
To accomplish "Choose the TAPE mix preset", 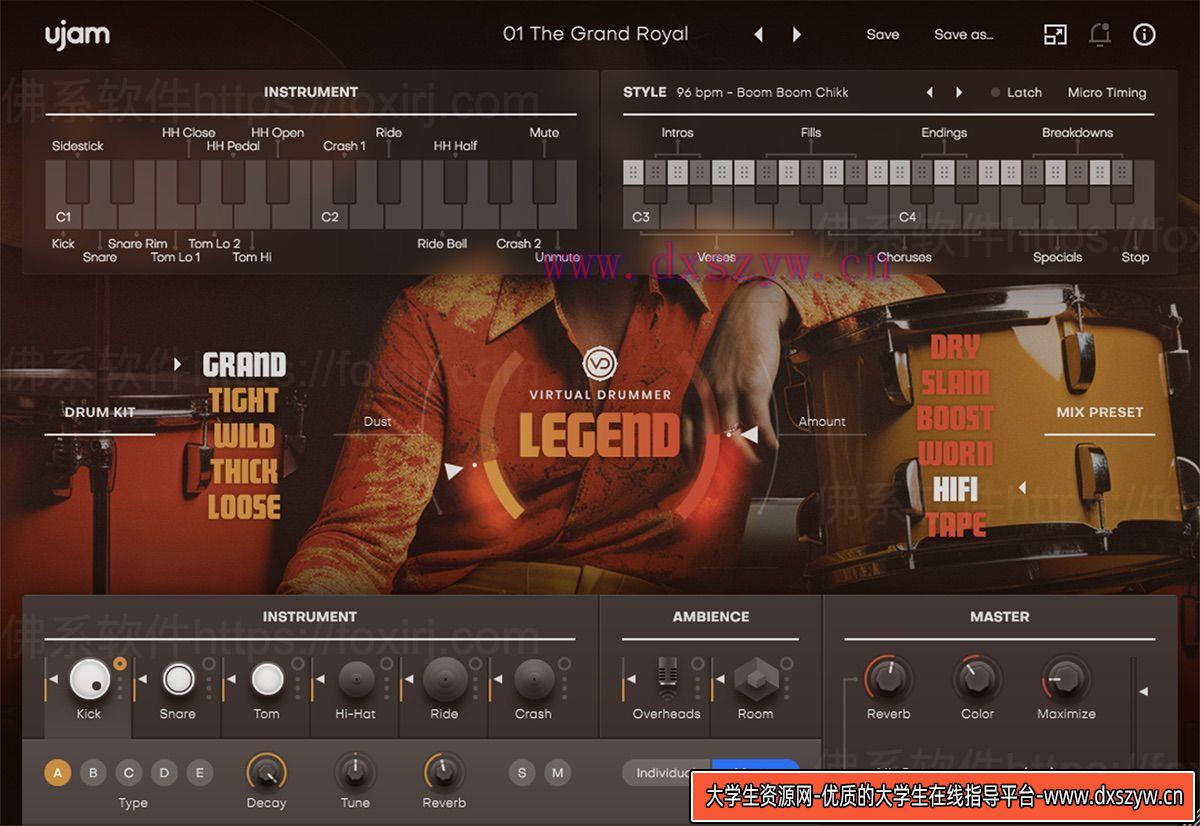I will 955,524.
